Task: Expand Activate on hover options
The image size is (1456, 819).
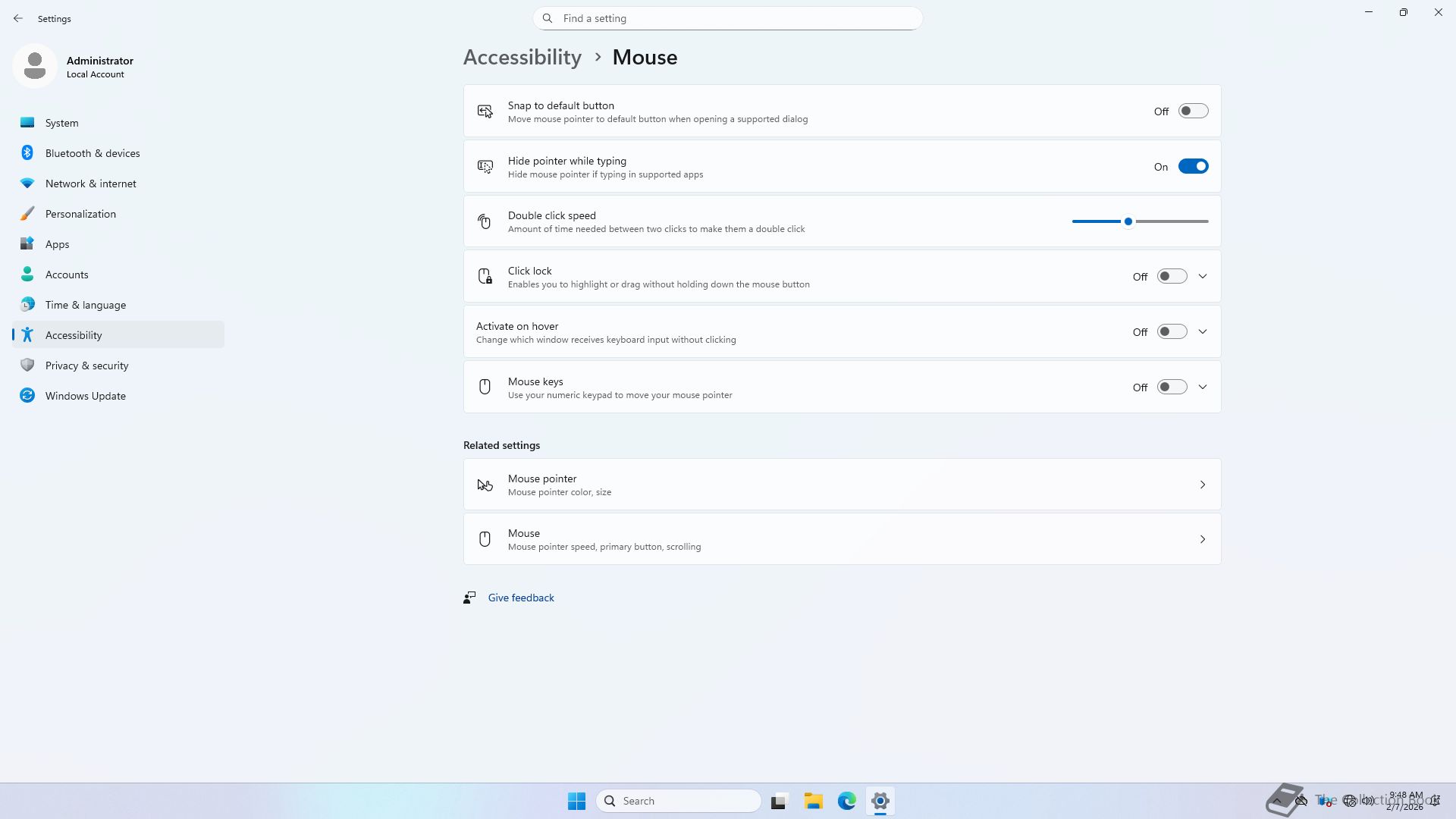Action: [x=1203, y=332]
